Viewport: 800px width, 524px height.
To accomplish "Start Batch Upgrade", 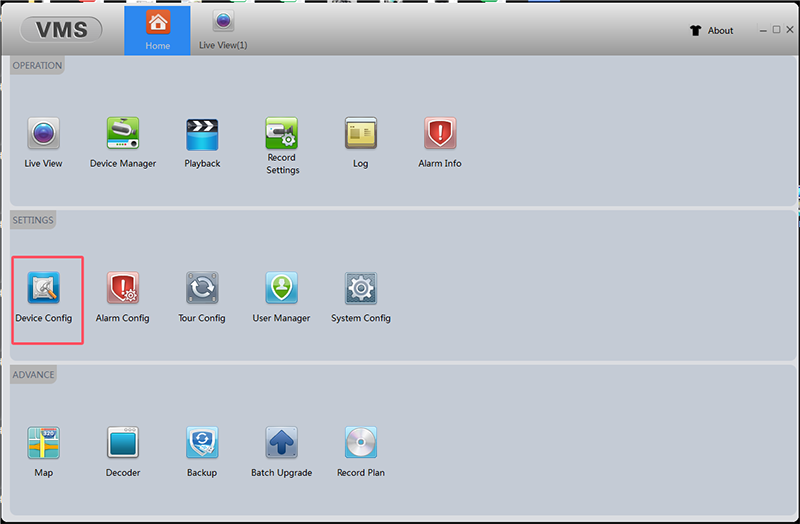I will click(x=282, y=443).
